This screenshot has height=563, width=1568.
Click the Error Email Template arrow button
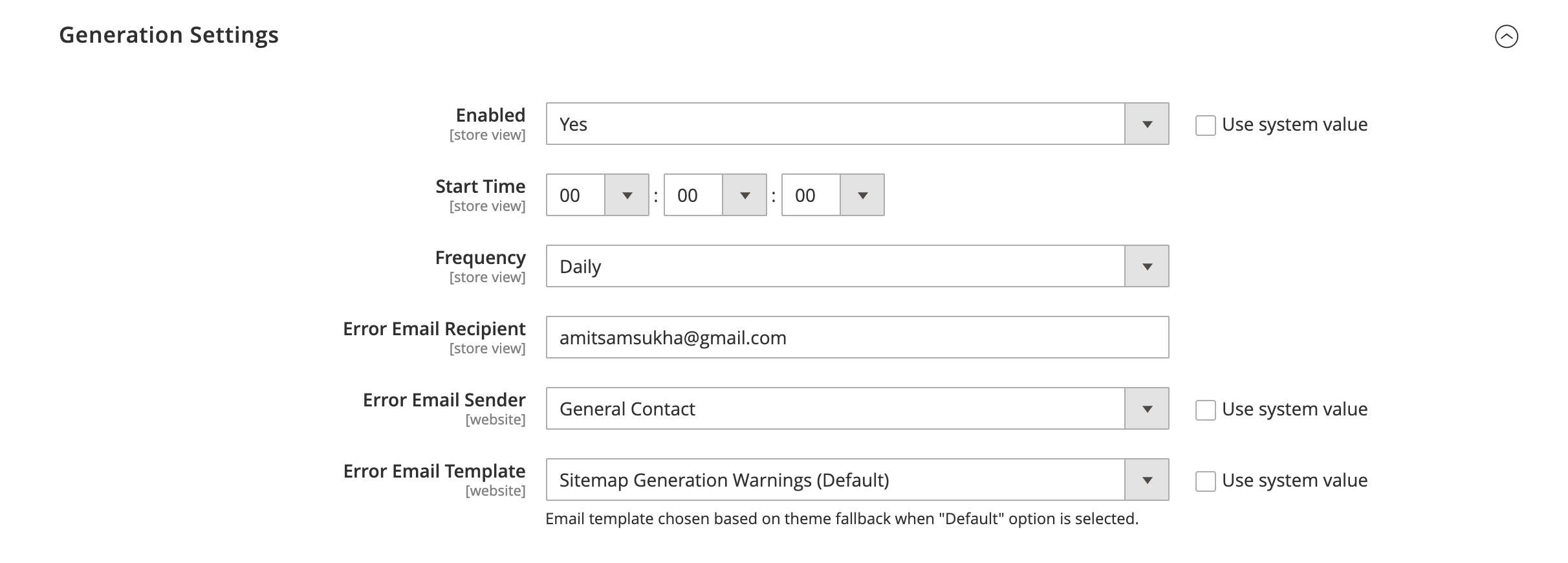click(1147, 480)
